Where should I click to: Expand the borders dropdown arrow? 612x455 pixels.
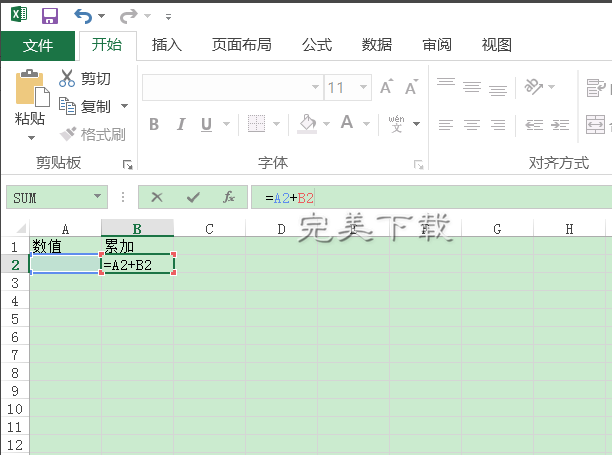[x=277, y=124]
